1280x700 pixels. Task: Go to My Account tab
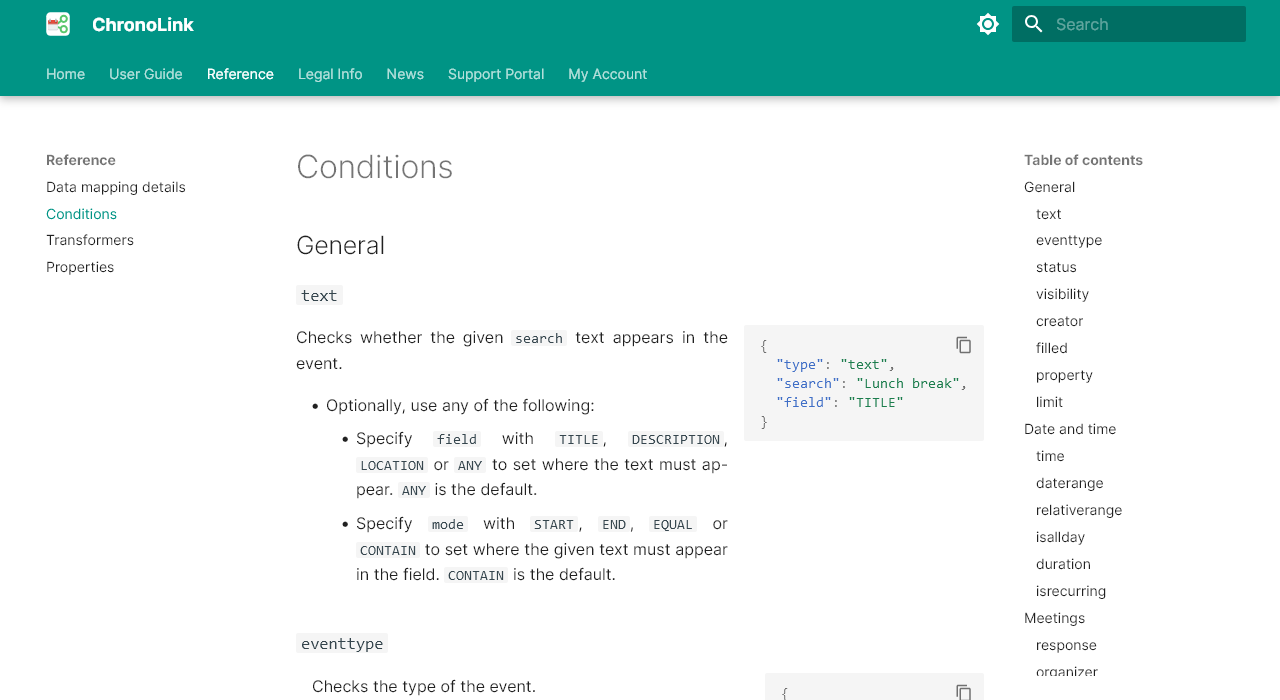(x=608, y=74)
